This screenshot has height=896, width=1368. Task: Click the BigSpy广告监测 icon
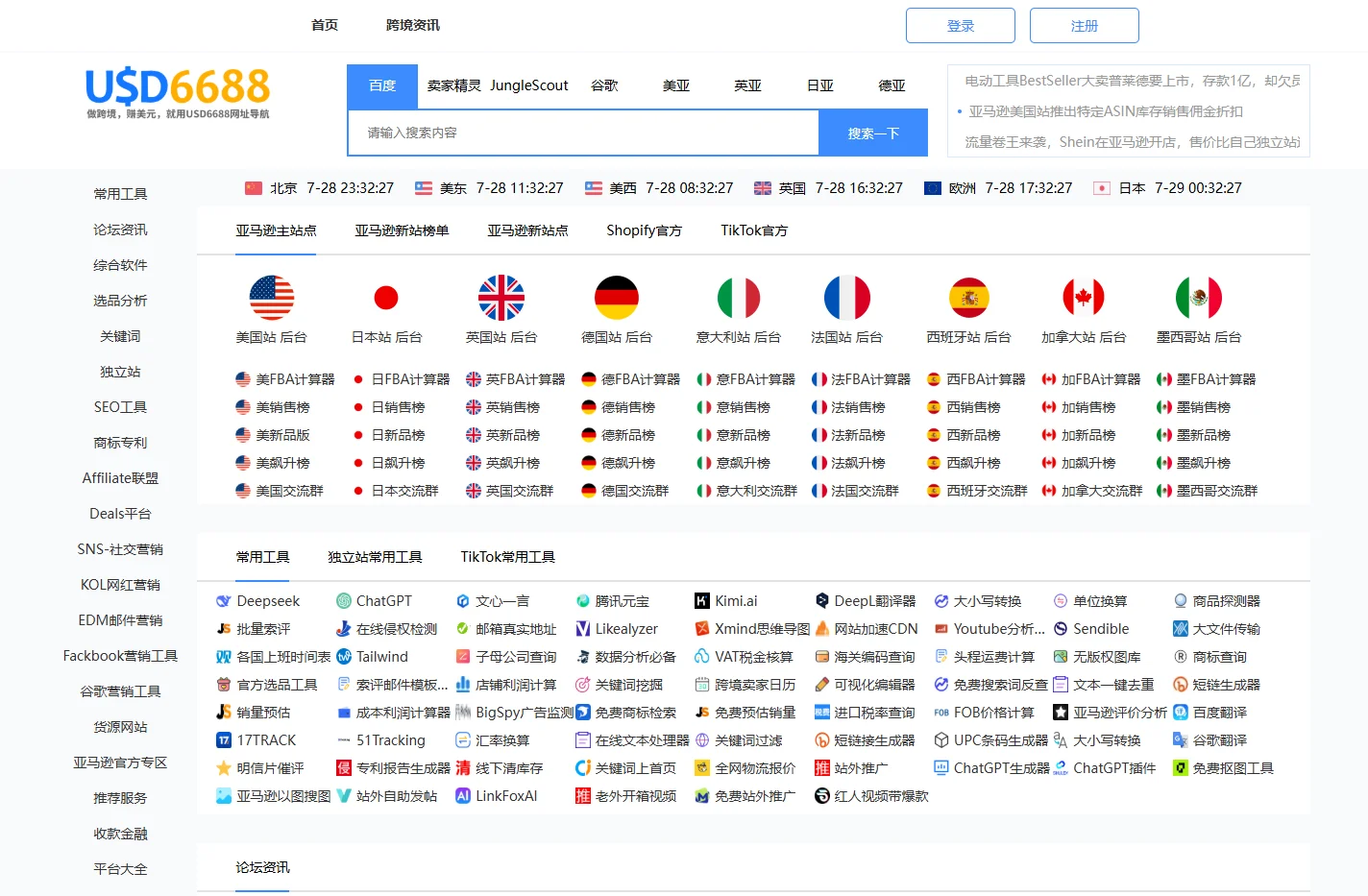(x=463, y=713)
